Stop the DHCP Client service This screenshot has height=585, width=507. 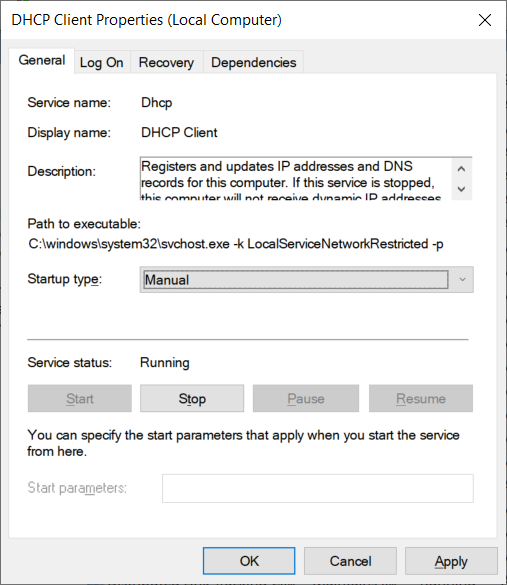coord(192,398)
